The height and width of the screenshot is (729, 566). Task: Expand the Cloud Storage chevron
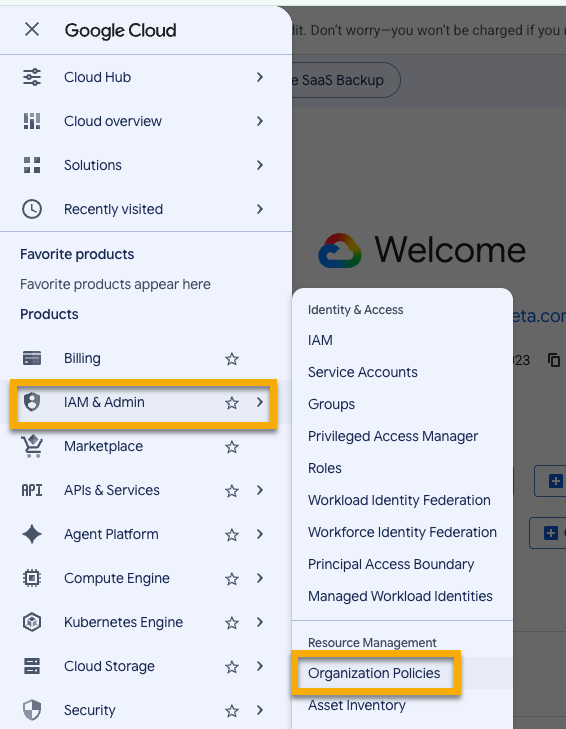point(260,666)
